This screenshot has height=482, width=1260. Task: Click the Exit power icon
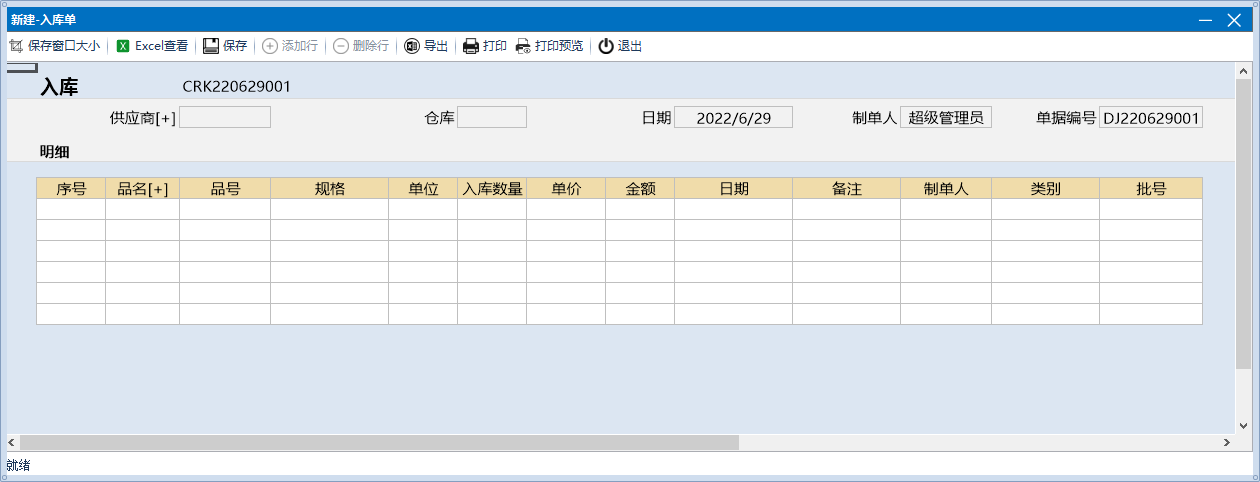[606, 46]
